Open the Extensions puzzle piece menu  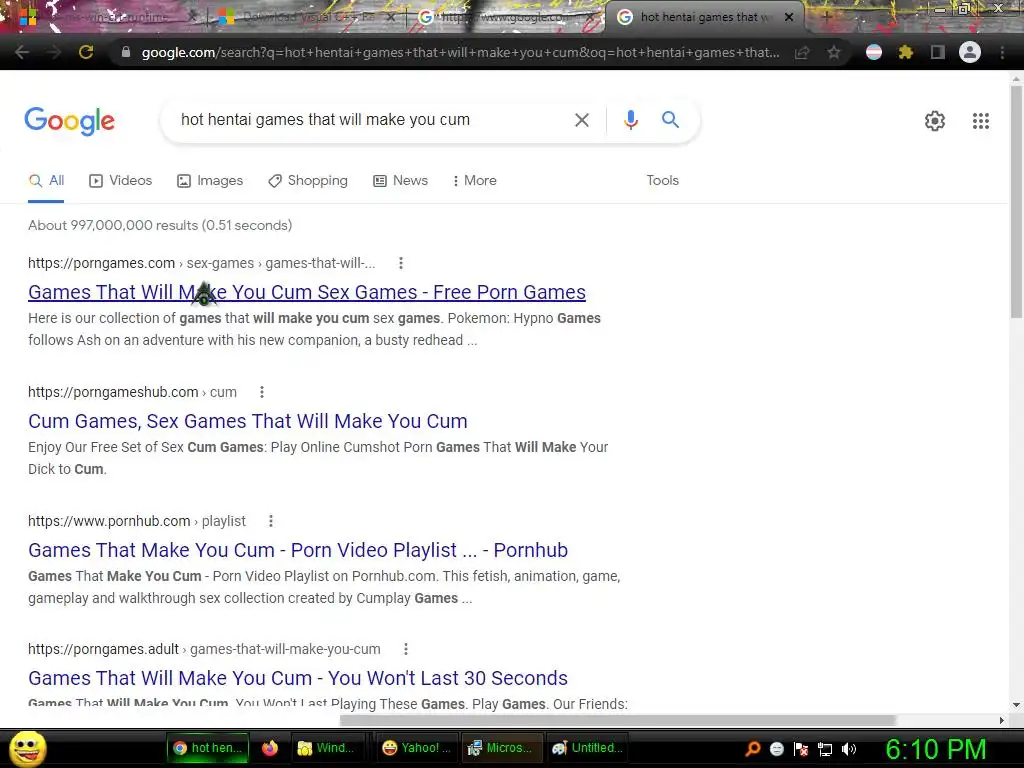pos(906,52)
